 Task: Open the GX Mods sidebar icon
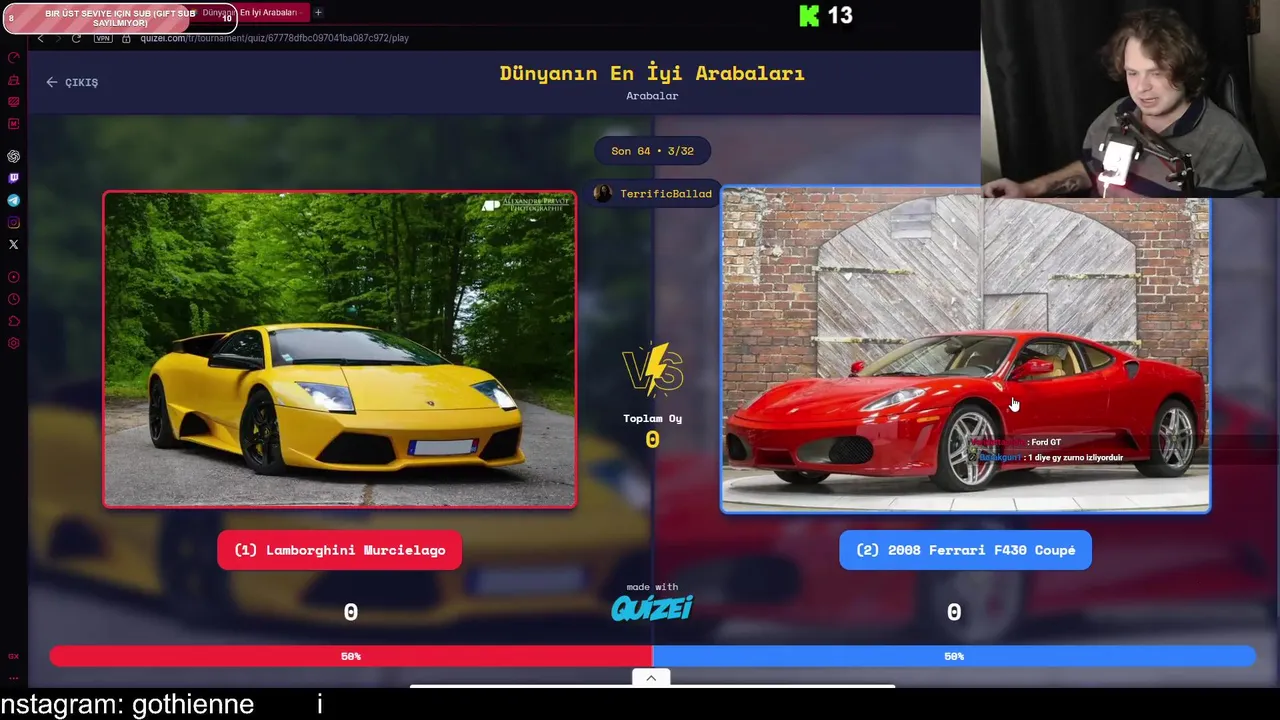pyautogui.click(x=13, y=124)
